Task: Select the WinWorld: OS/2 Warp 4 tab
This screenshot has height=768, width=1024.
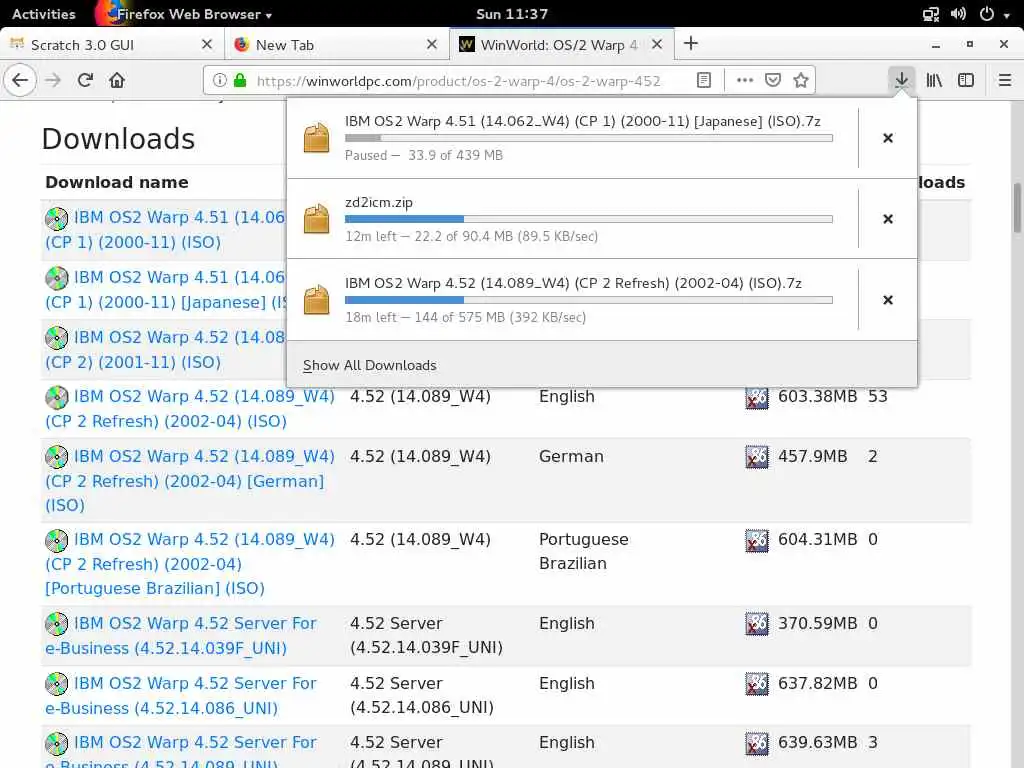Action: coord(562,44)
